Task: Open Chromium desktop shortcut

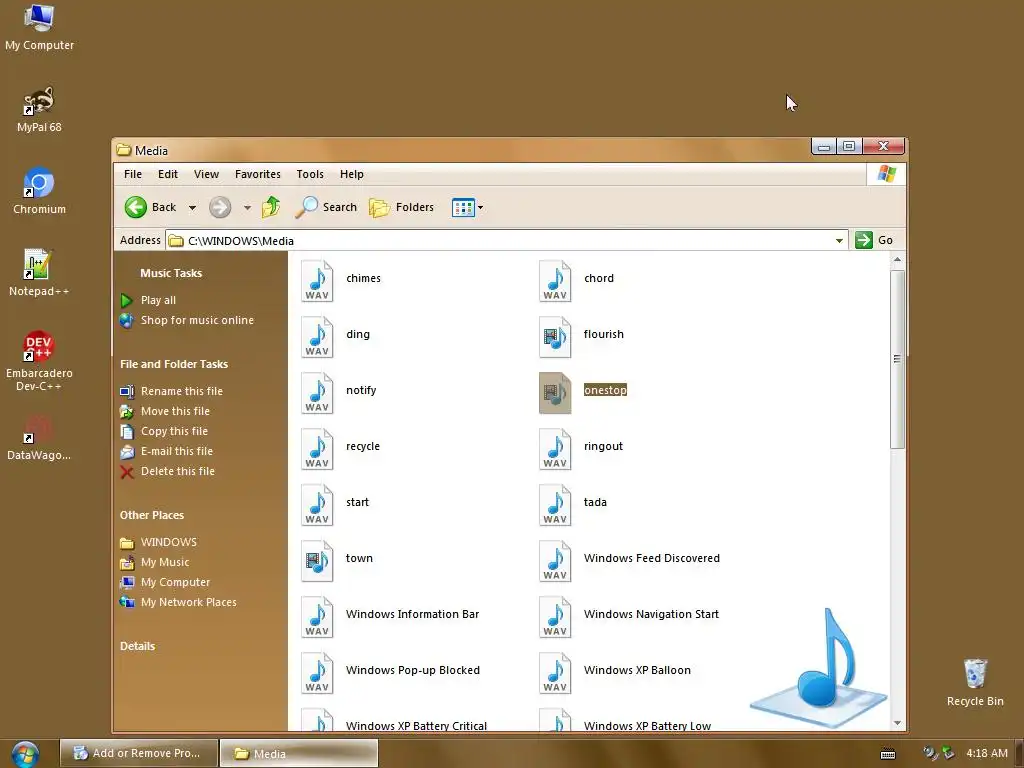Action: point(39,191)
